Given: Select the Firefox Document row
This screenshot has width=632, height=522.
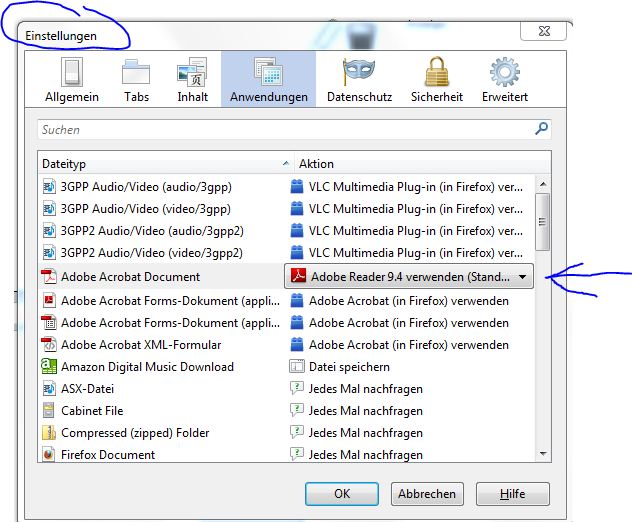Looking at the screenshot, I should tap(286, 454).
